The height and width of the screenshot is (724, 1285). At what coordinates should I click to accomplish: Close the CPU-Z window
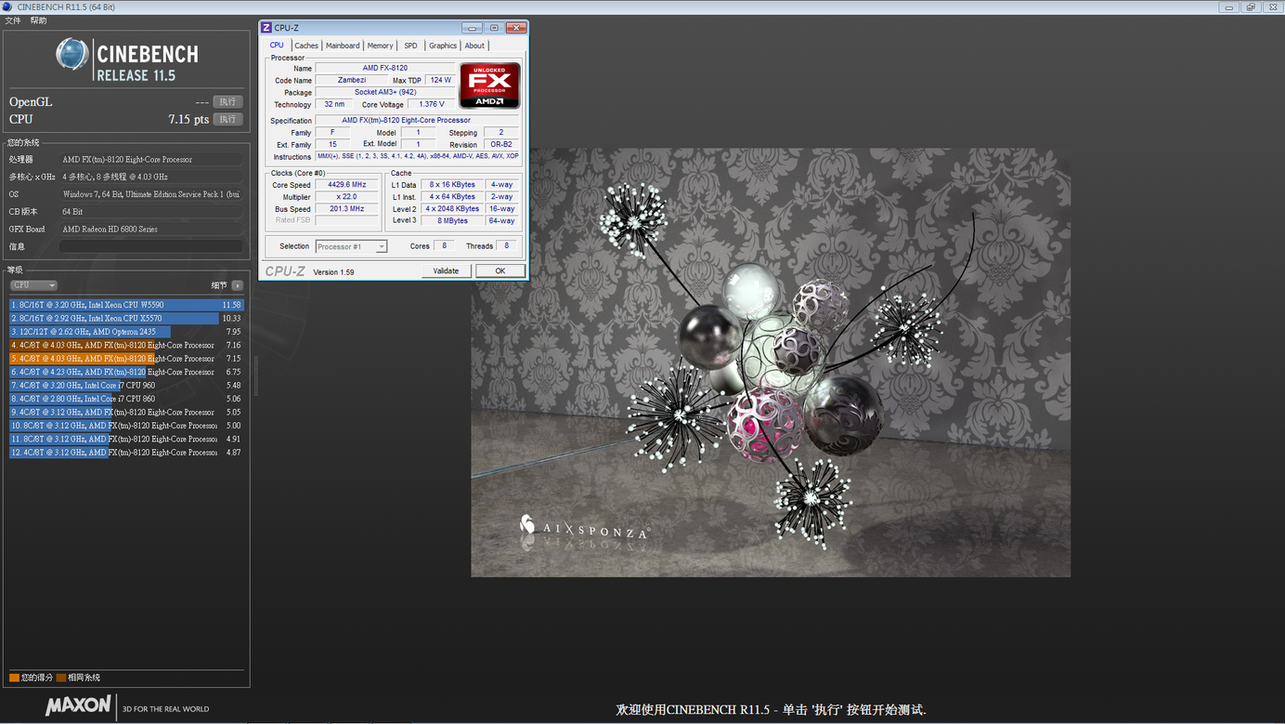tap(516, 28)
